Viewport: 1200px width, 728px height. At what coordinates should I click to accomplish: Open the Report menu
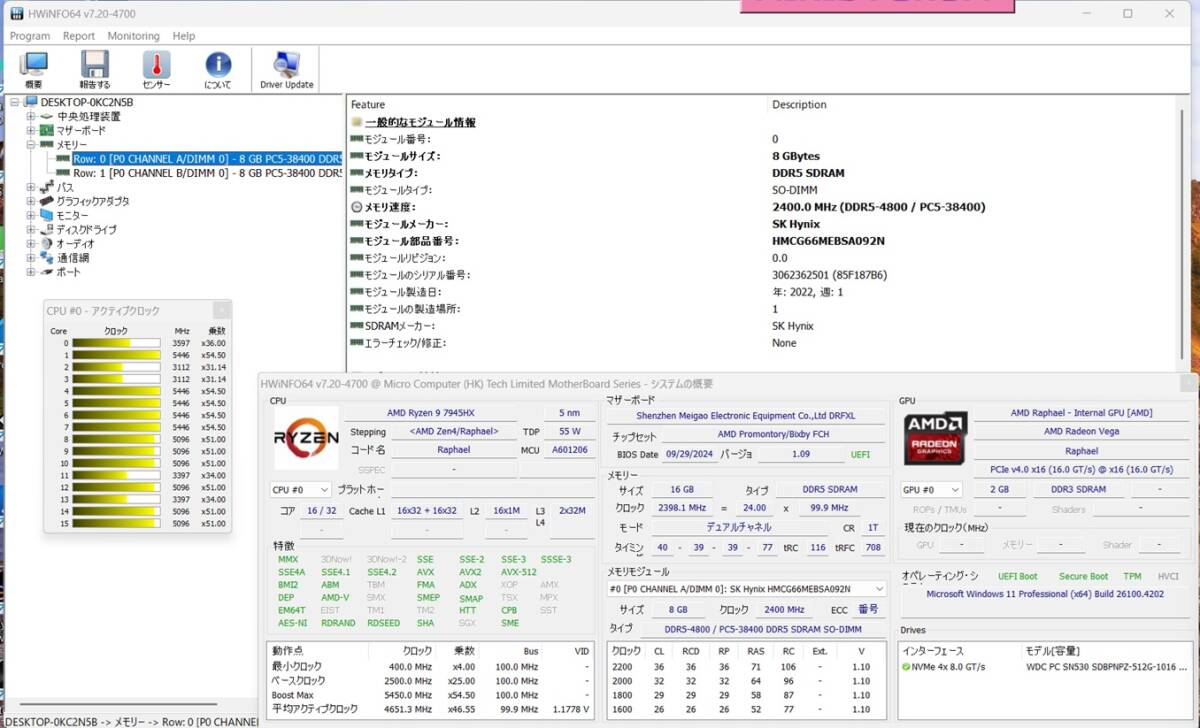(x=79, y=36)
